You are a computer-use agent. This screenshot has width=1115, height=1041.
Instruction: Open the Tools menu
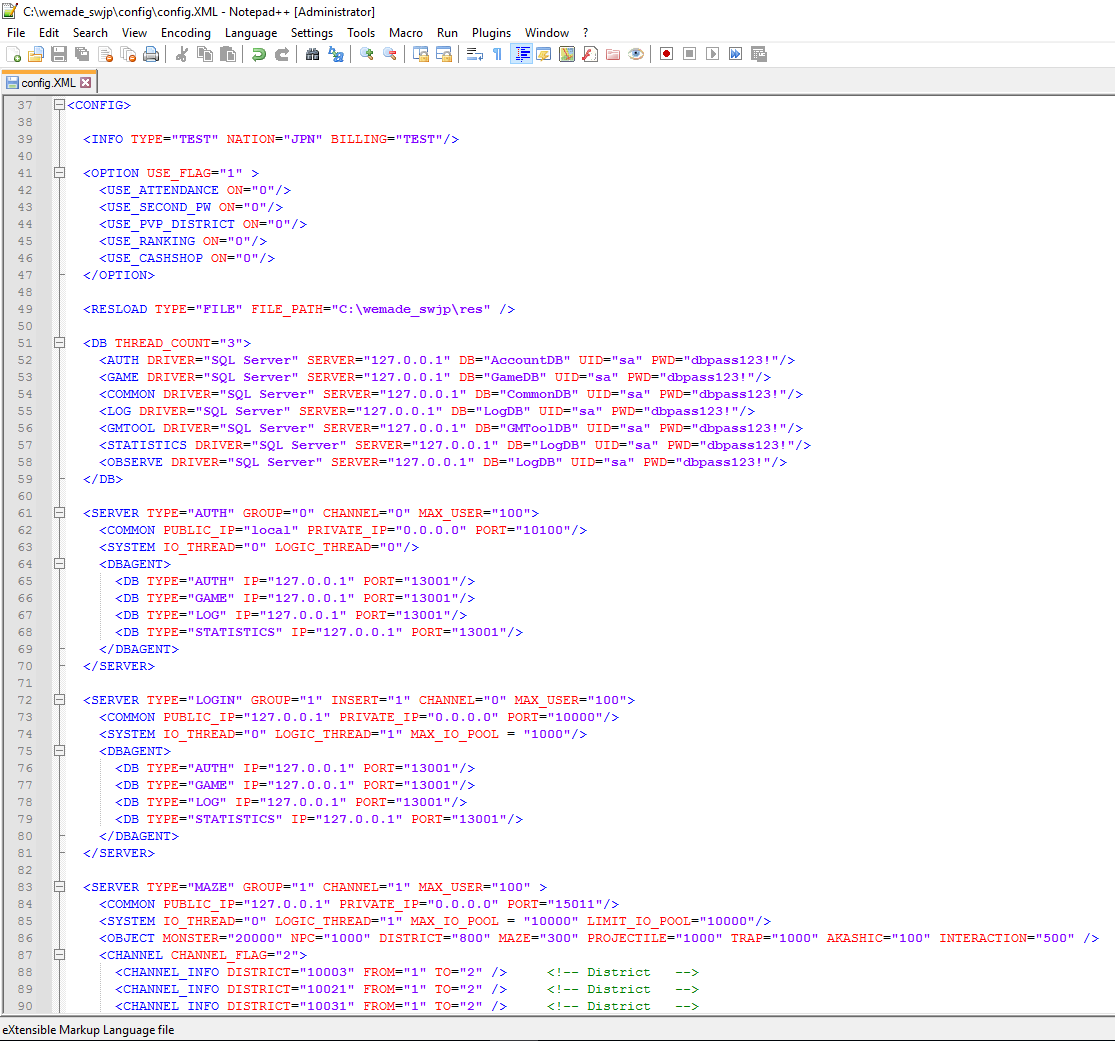(x=361, y=33)
